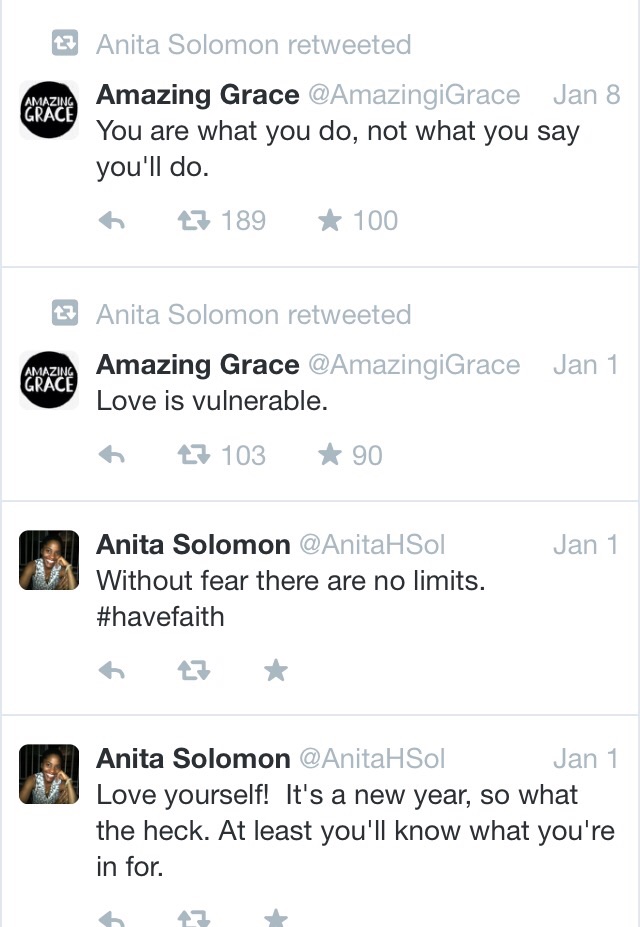Click the Anita Solomon name on the 'Without fear' tweet

193,545
